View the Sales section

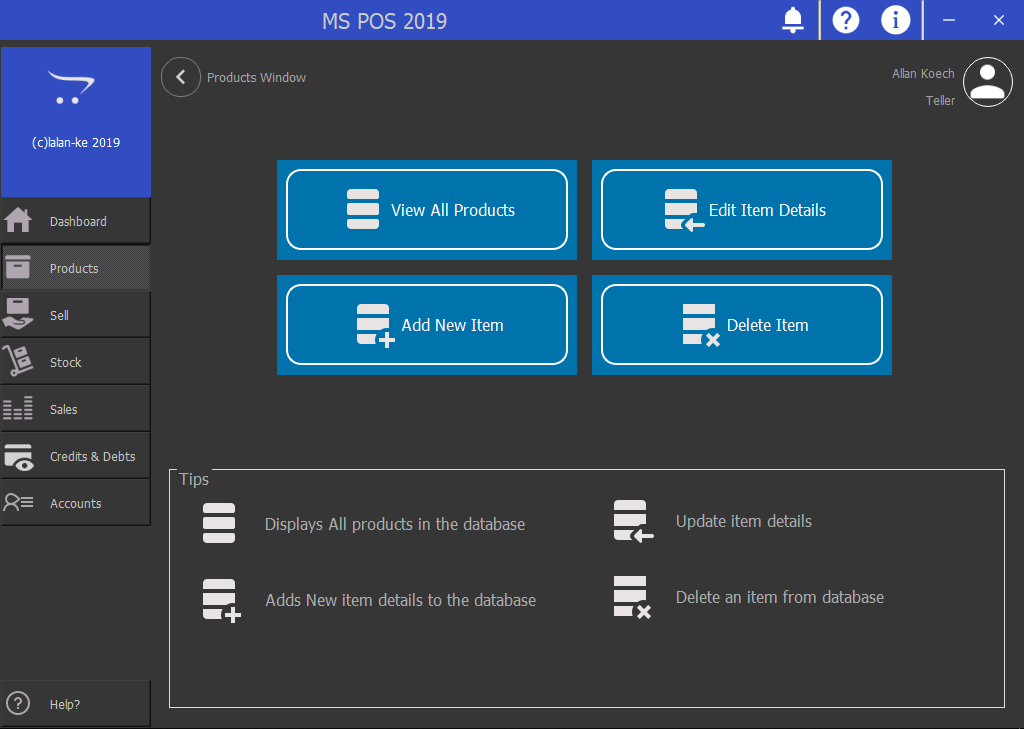[x=76, y=408]
